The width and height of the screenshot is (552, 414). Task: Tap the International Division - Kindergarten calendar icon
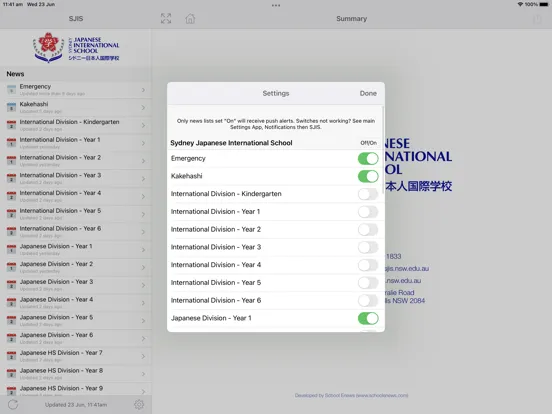click(12, 125)
